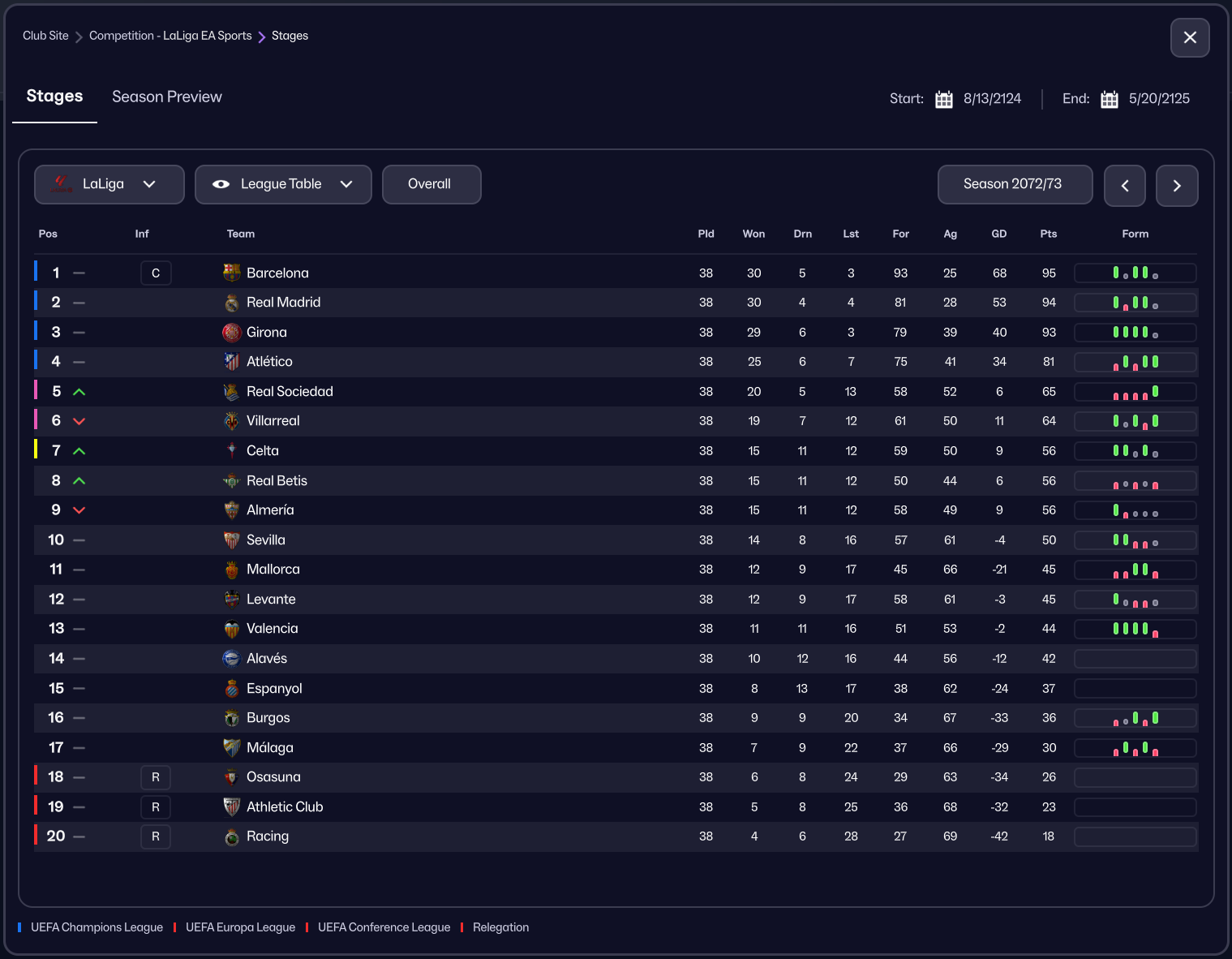
Task: Click the Girona club crest
Action: coord(232,332)
